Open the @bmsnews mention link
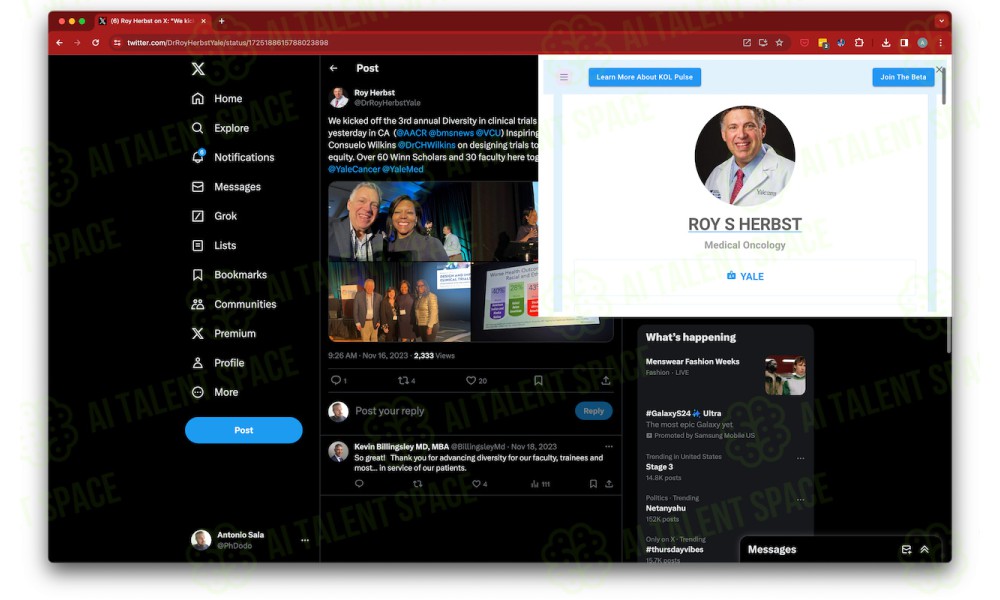The image size is (1000, 600). point(451,133)
